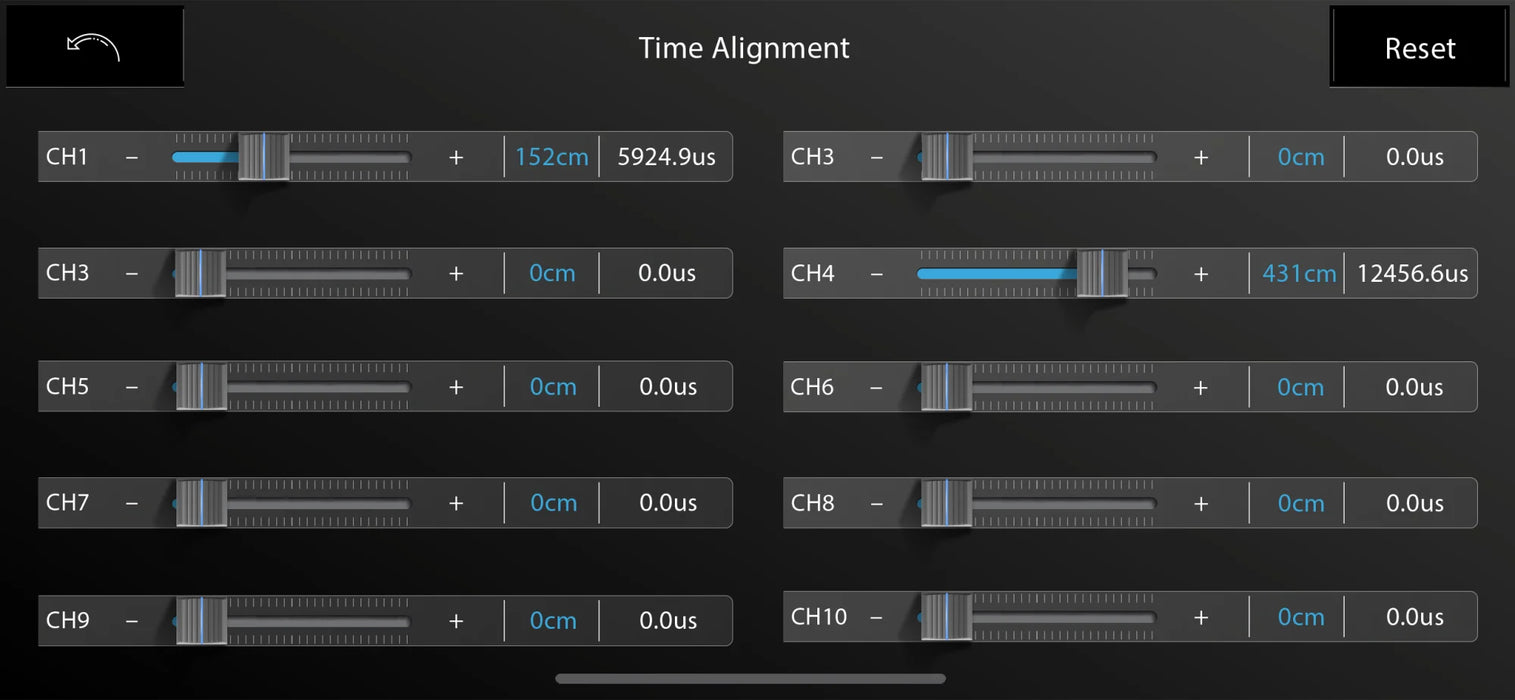Viewport: 1515px width, 700px height.
Task: Increase CH1 delay with plus icon
Action: [x=456, y=157]
